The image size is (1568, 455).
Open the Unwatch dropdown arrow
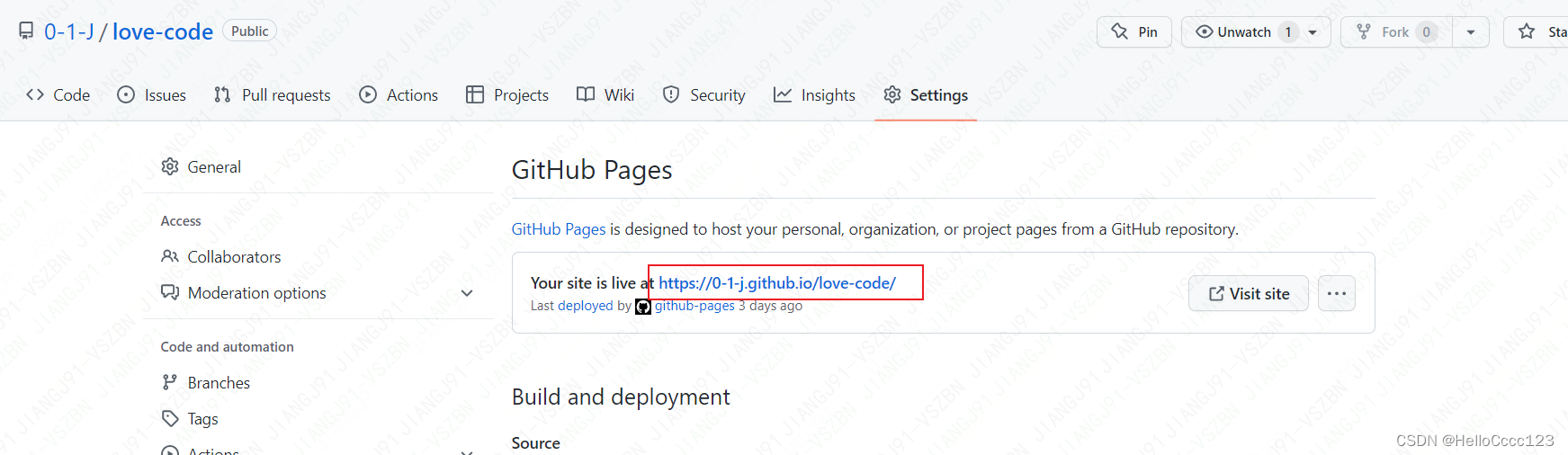pos(1313,31)
